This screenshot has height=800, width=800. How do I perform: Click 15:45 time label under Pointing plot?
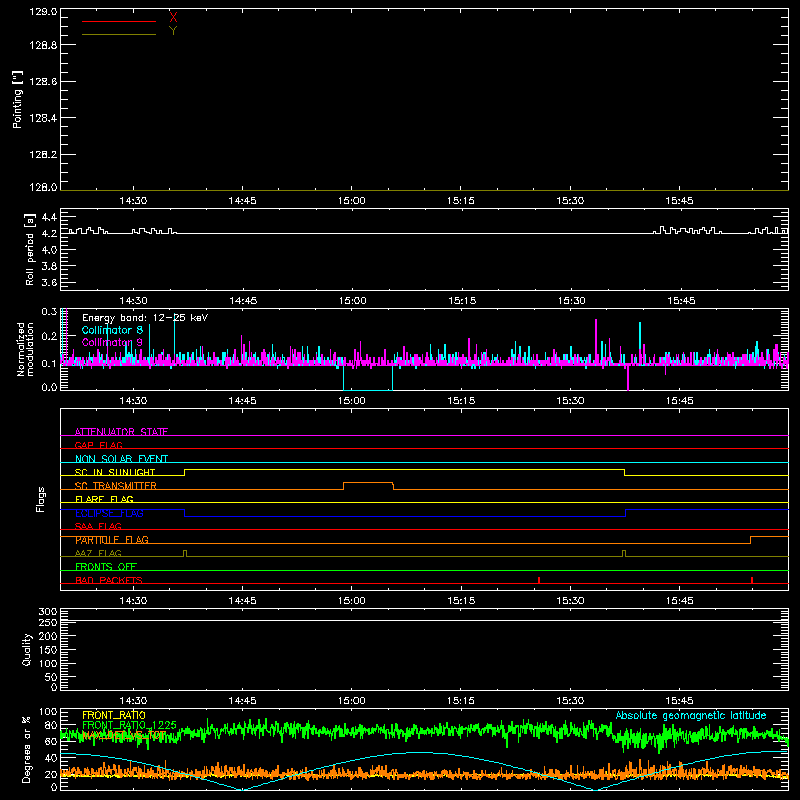tap(679, 201)
